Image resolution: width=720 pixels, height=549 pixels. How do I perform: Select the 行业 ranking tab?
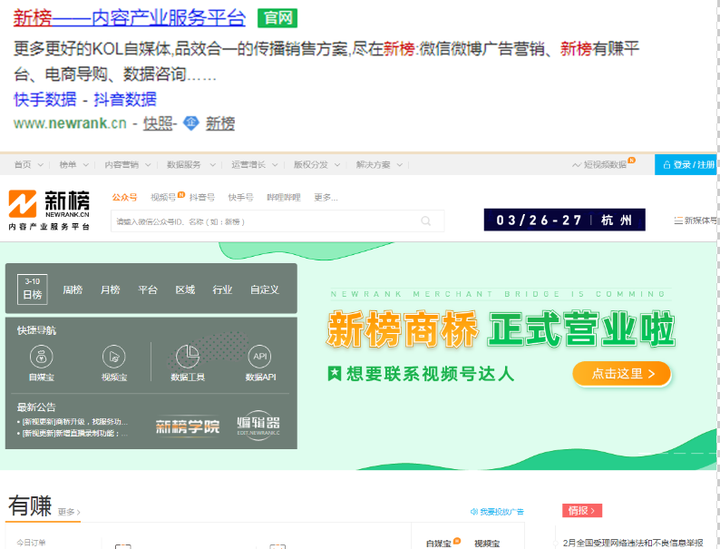coord(222,290)
